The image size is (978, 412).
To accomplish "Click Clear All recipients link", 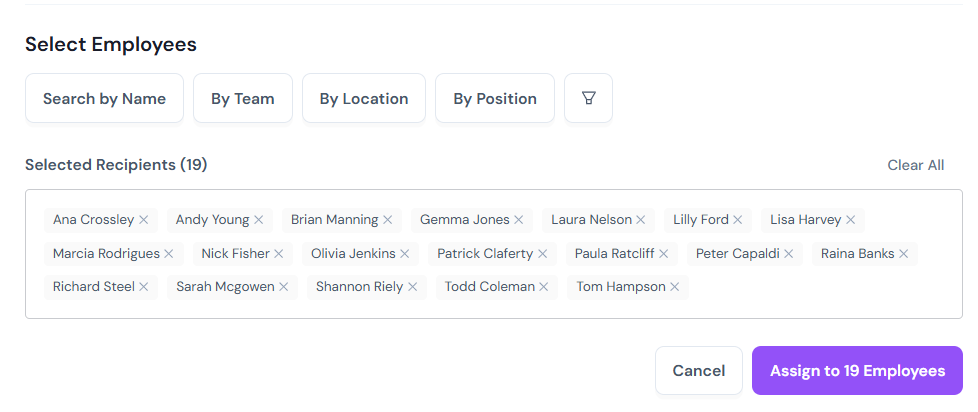I will [916, 165].
